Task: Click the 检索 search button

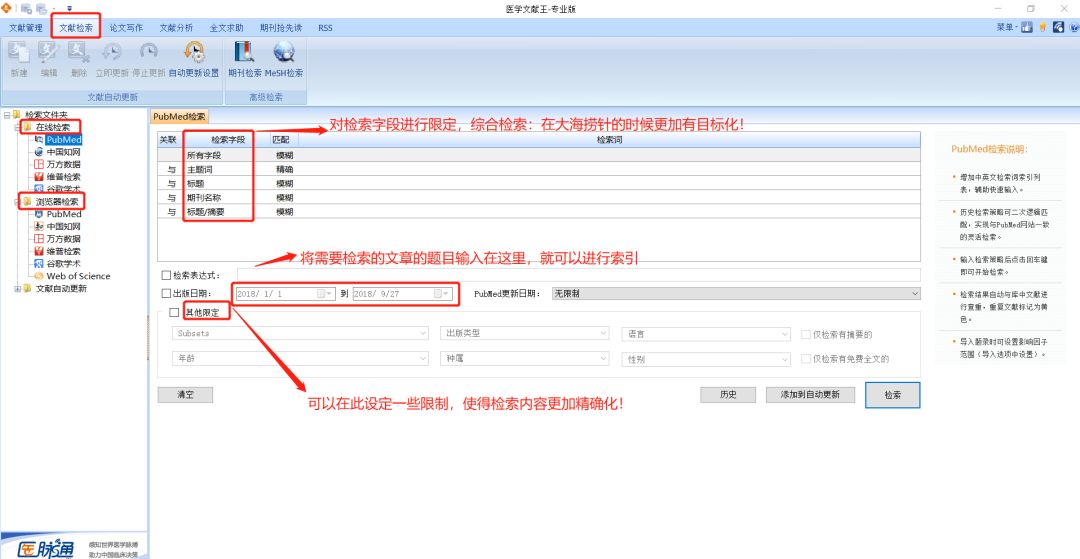Action: pyautogui.click(x=893, y=395)
